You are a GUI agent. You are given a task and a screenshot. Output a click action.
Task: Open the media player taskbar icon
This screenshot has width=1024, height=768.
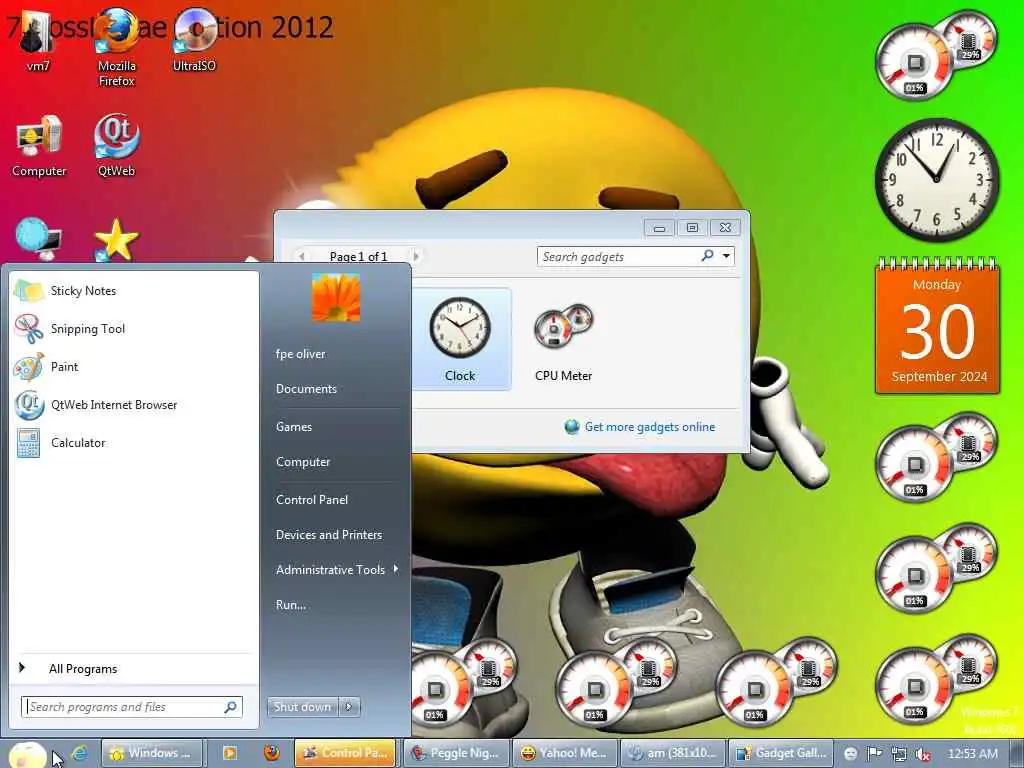(x=230, y=753)
